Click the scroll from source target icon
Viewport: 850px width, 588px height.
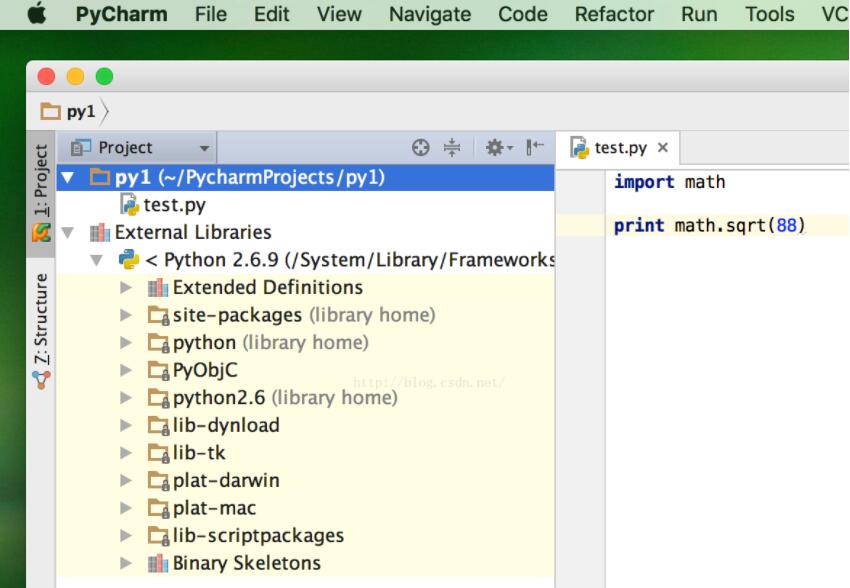tap(421, 148)
